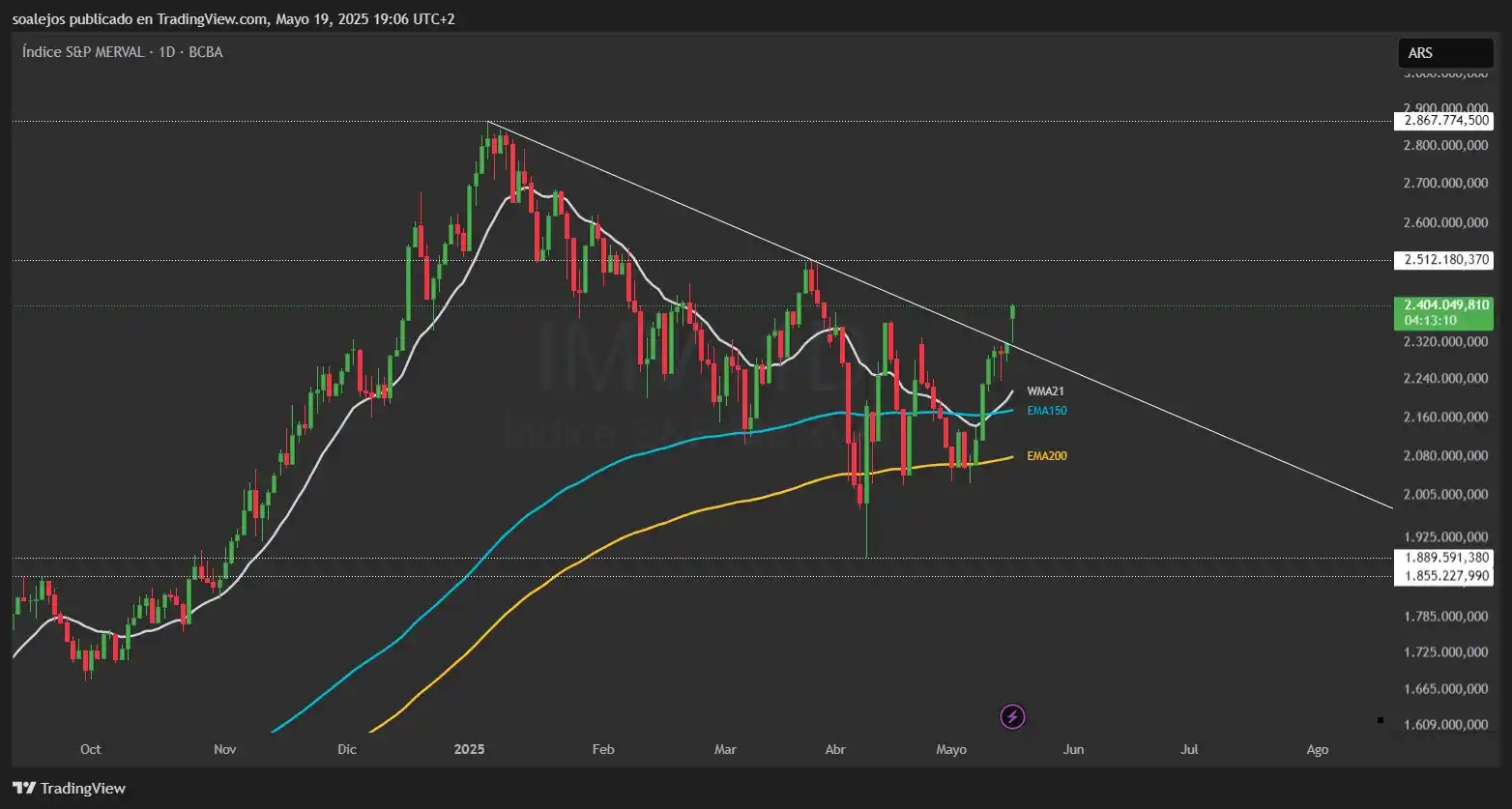
Task: Click the 2.800.000,000 price axis value
Action: point(1446,146)
